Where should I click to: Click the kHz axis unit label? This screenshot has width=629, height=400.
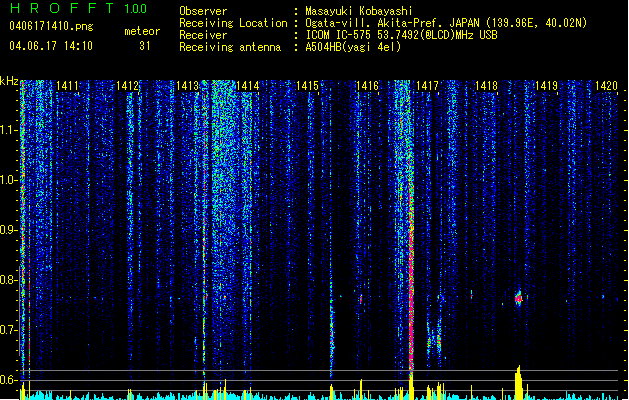coord(9,81)
